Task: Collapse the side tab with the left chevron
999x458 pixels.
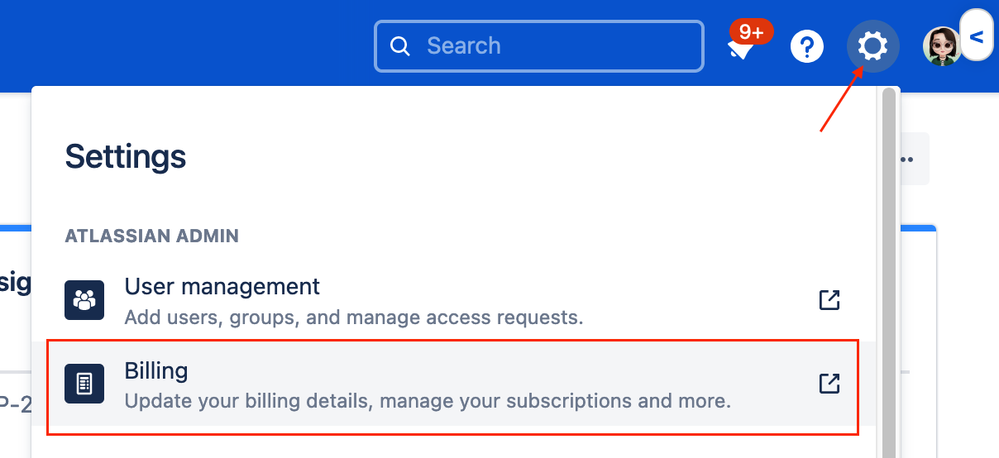Action: coord(977,36)
